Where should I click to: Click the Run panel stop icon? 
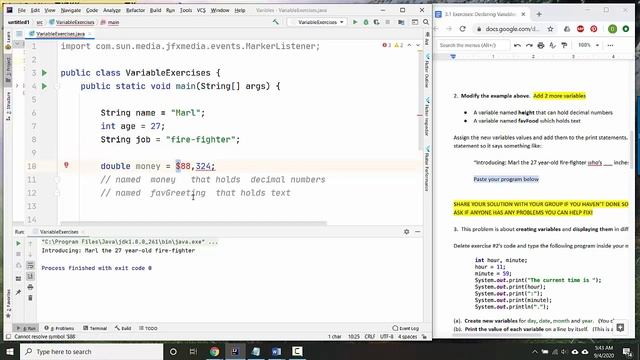click(18, 254)
